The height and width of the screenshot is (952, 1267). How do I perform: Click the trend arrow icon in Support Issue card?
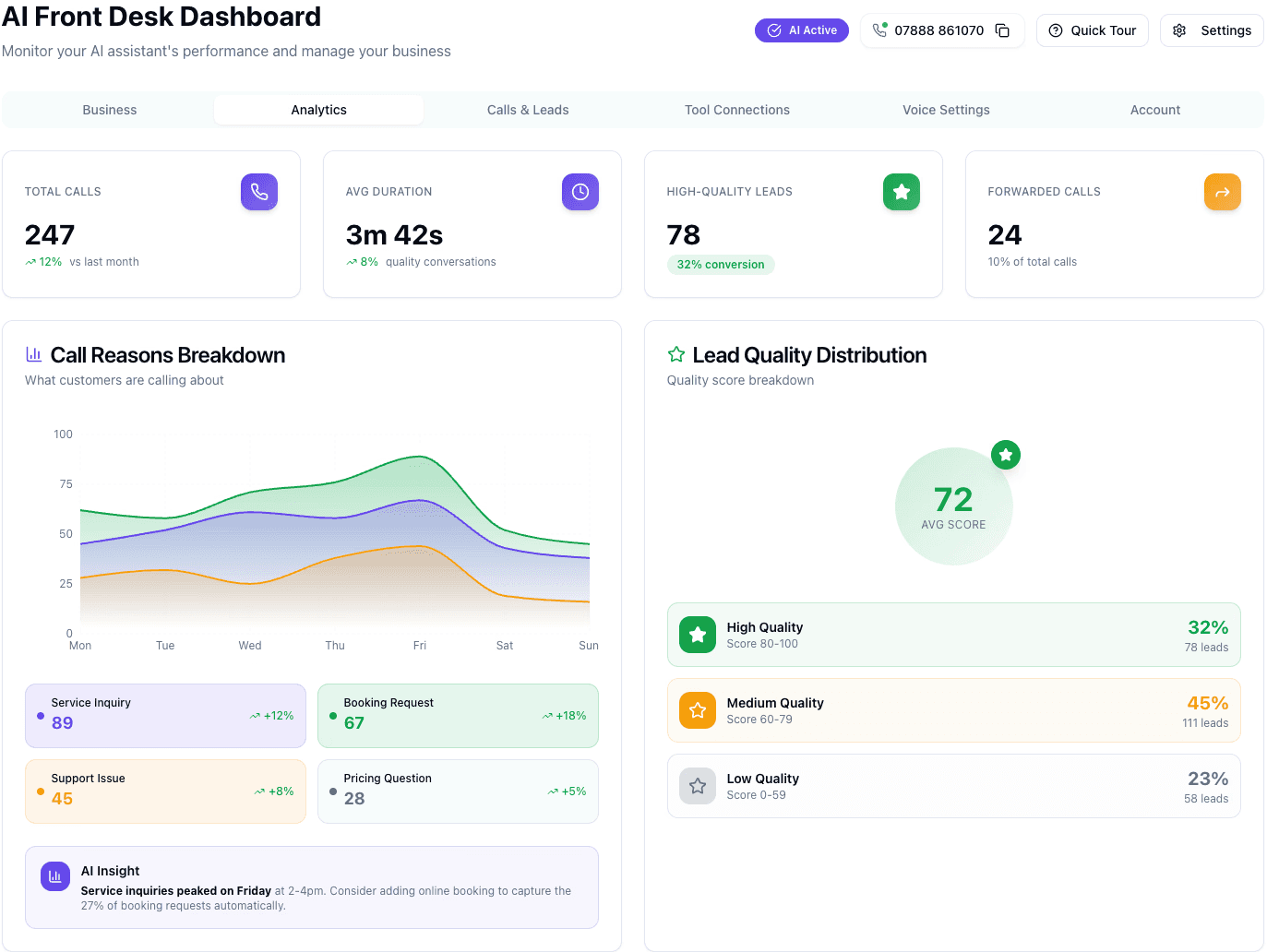click(260, 791)
